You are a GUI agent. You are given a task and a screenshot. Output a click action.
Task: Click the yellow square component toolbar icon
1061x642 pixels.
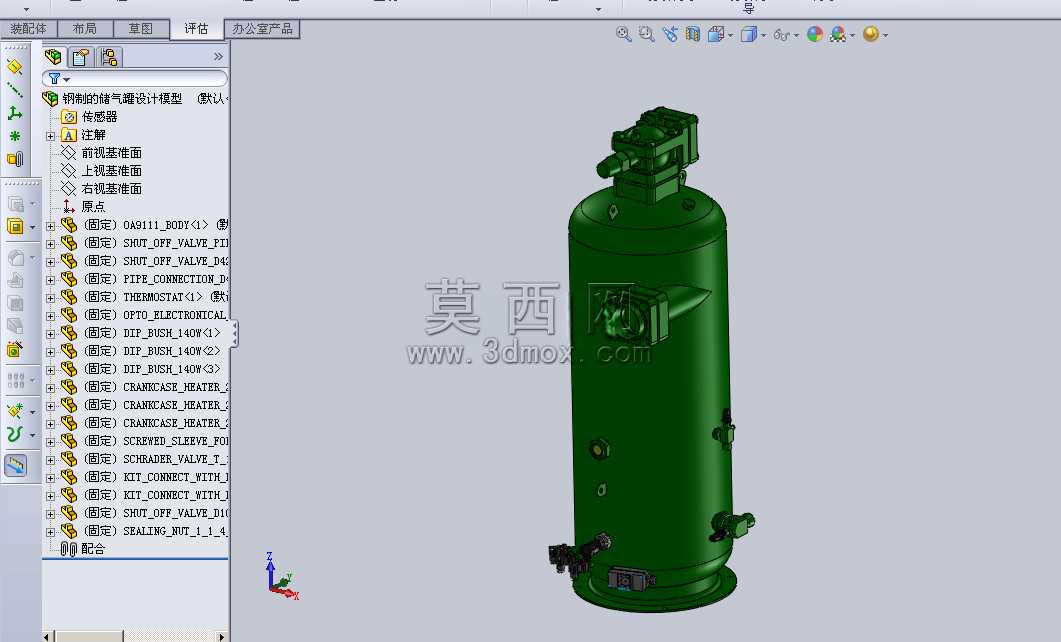coord(15,227)
